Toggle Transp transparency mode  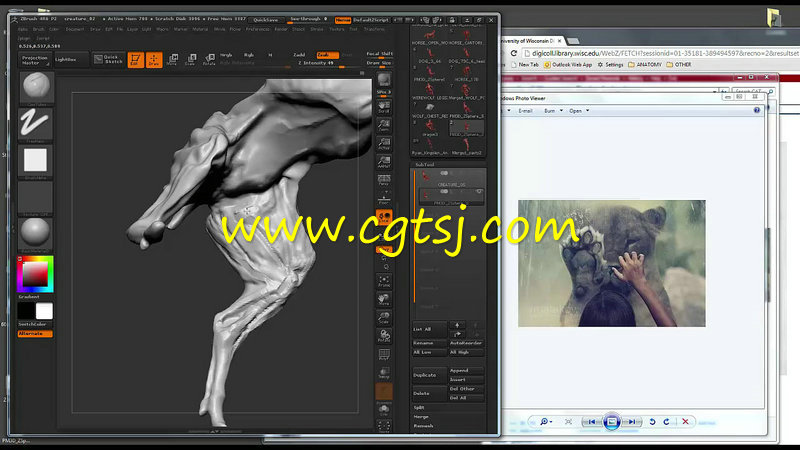(384, 373)
